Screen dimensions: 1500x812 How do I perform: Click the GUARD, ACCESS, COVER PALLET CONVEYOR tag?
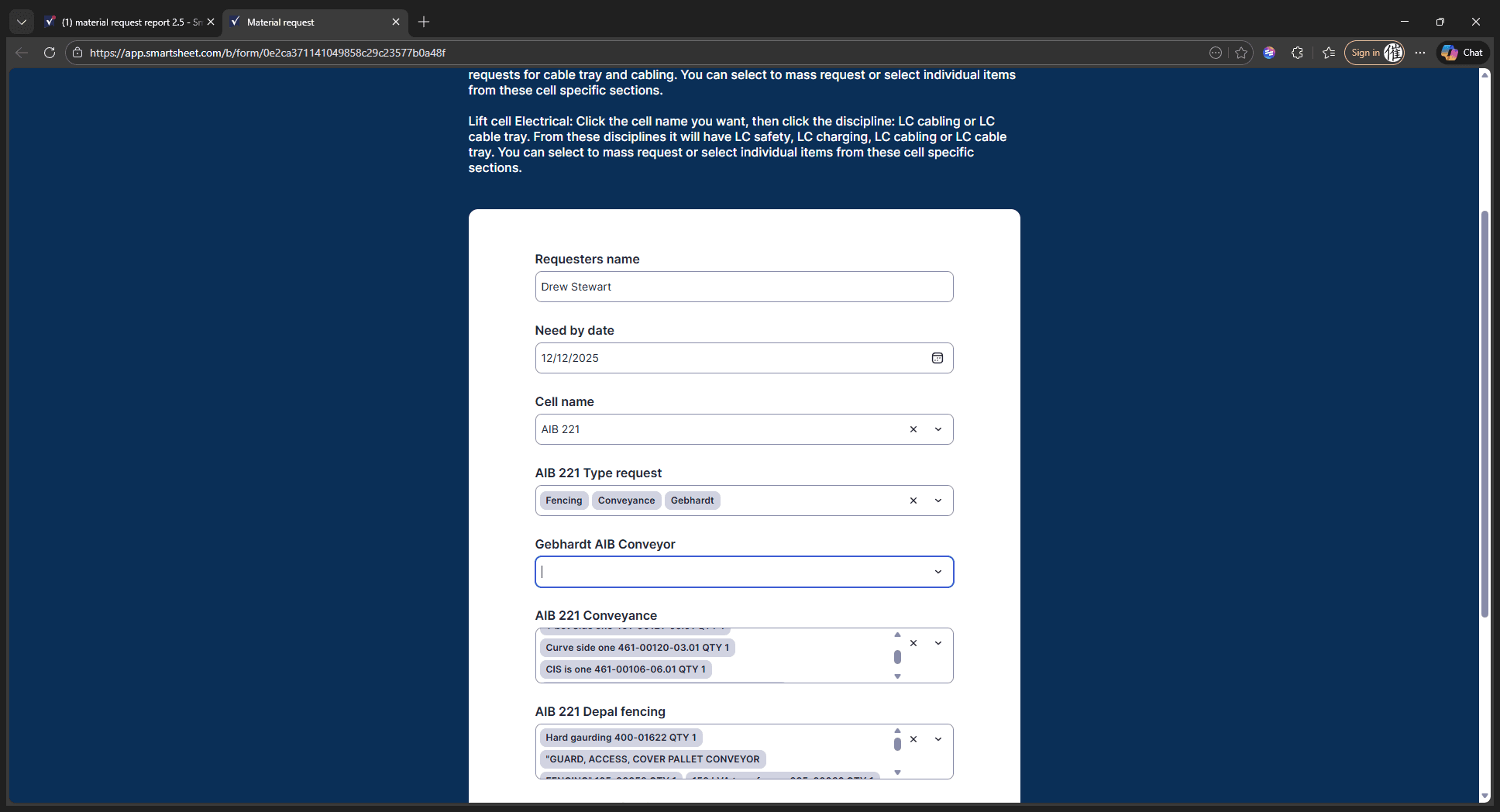pyautogui.click(x=652, y=759)
